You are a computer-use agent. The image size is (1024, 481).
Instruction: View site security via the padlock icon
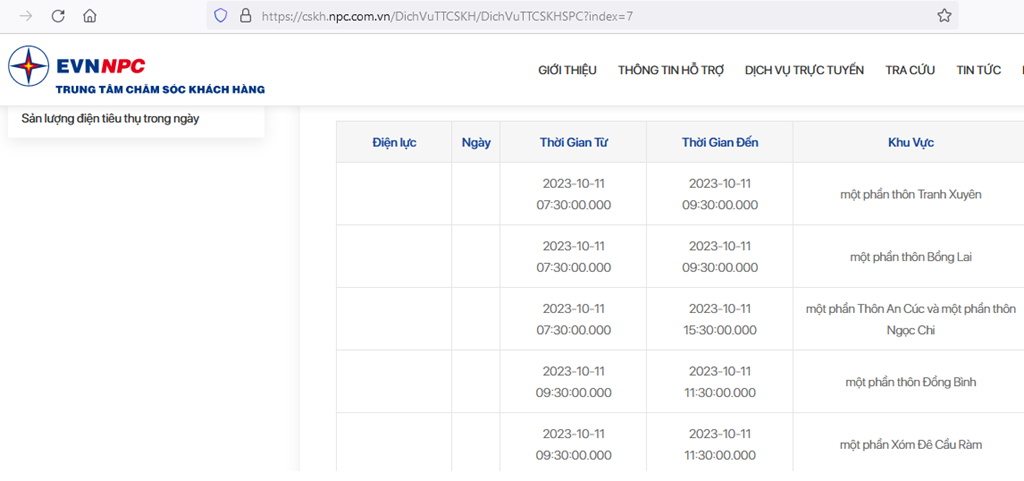click(246, 16)
